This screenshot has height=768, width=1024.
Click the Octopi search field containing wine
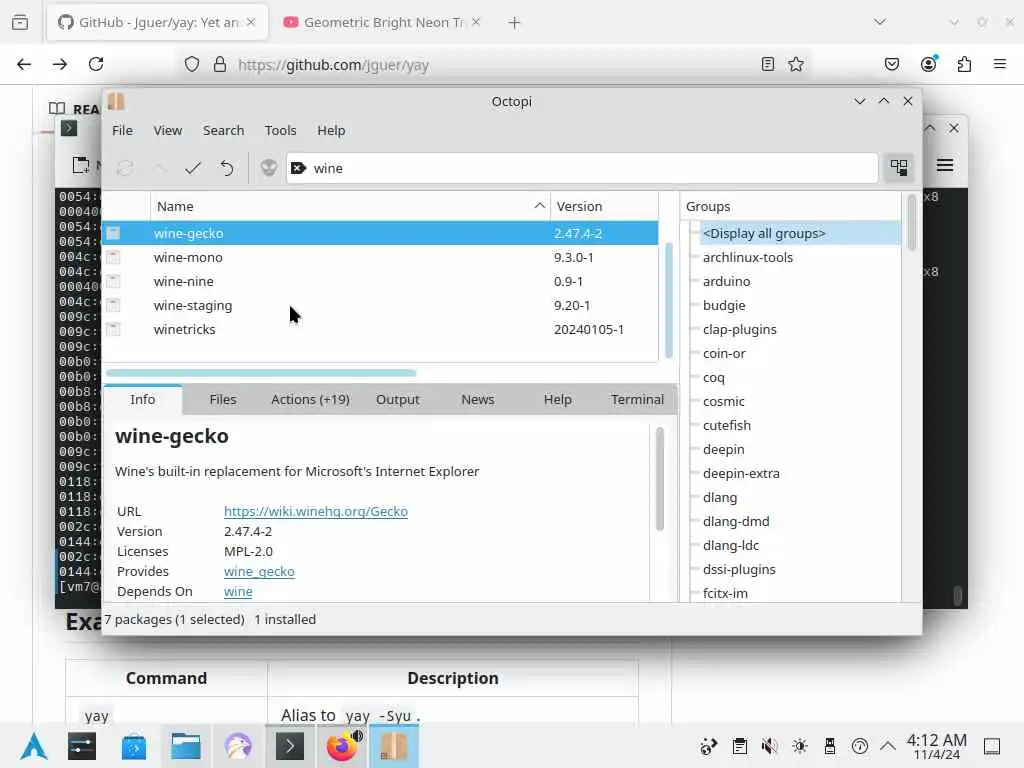pos(581,168)
